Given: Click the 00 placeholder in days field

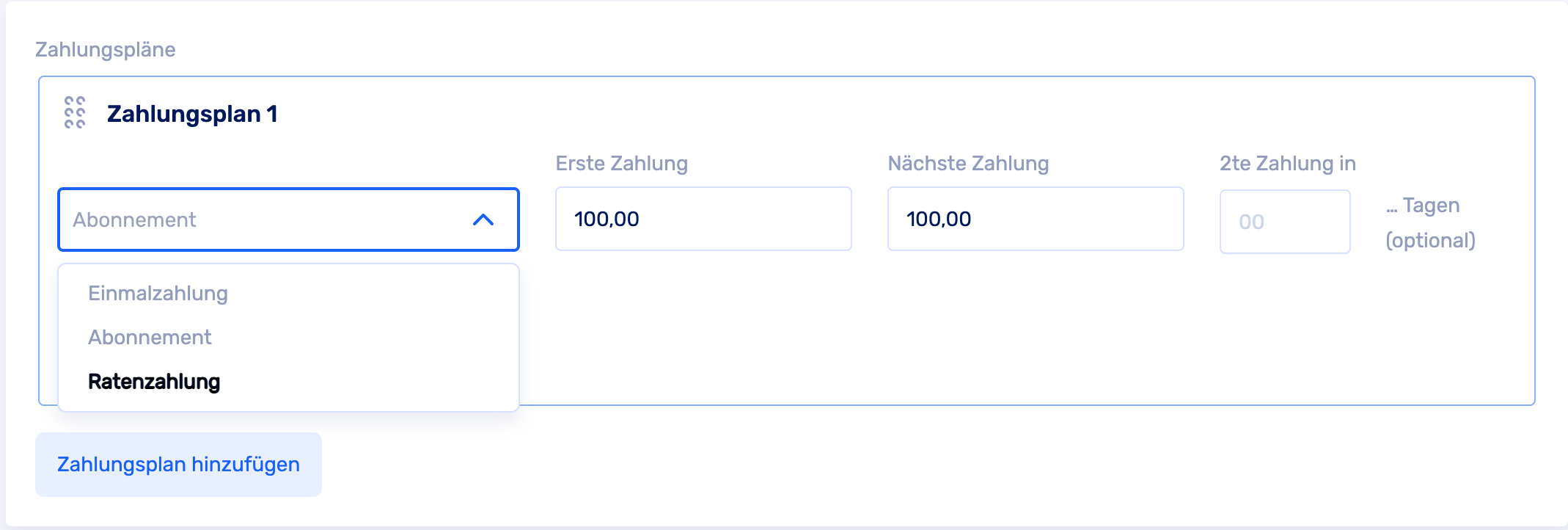Looking at the screenshot, I should click(1251, 222).
